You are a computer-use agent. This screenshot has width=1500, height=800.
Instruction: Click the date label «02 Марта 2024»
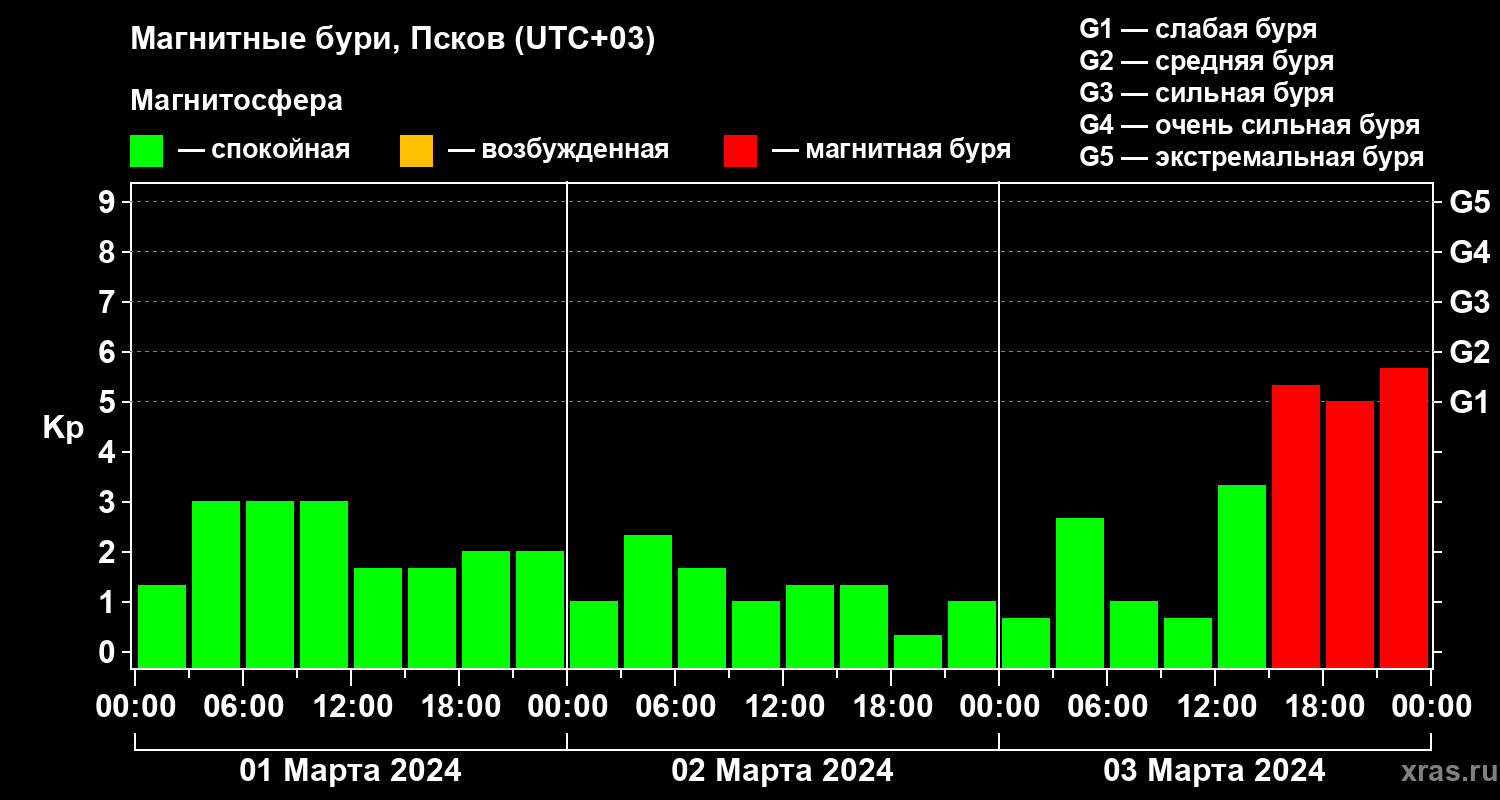[x=782, y=771]
